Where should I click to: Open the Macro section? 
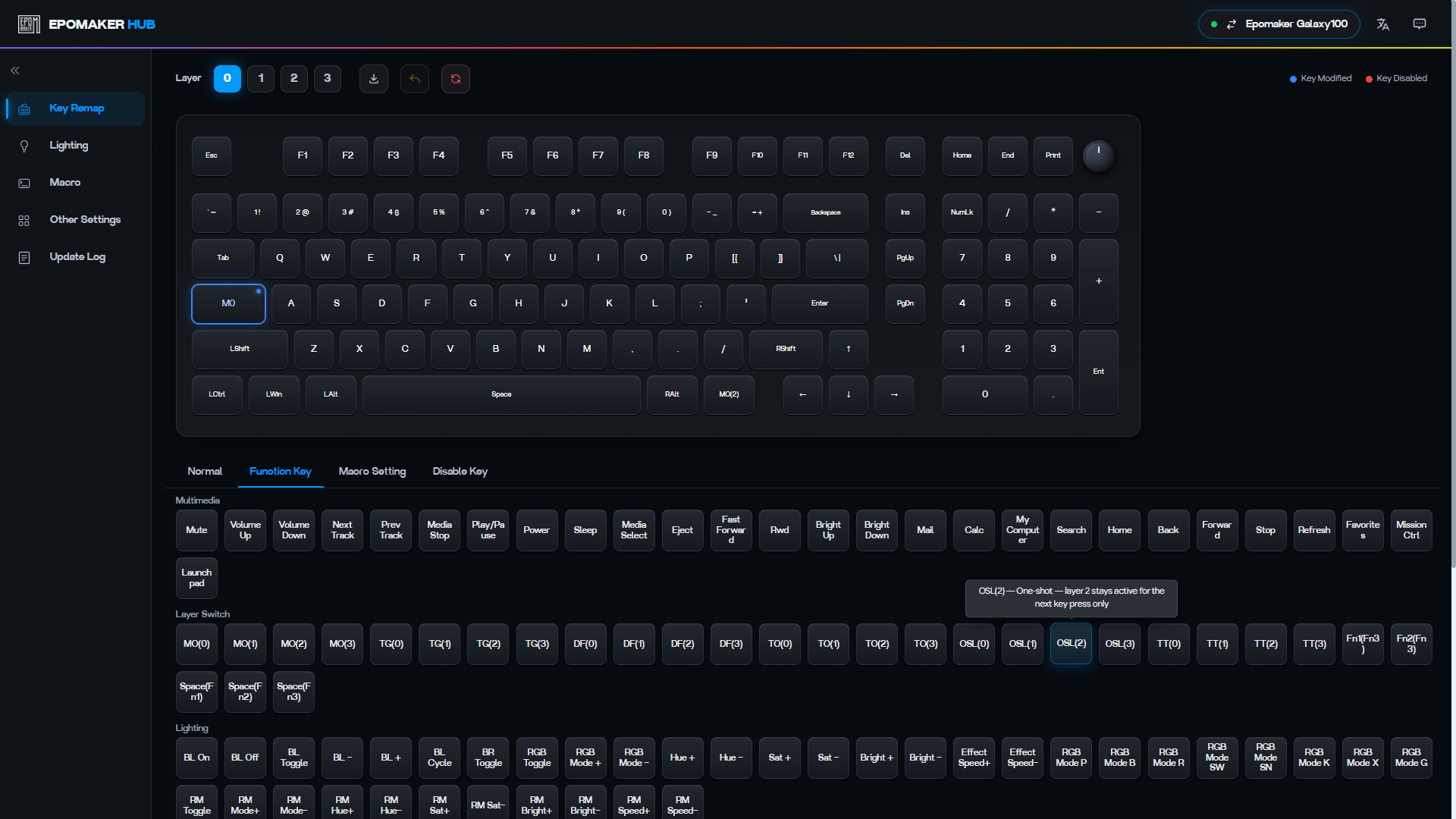coord(75,183)
